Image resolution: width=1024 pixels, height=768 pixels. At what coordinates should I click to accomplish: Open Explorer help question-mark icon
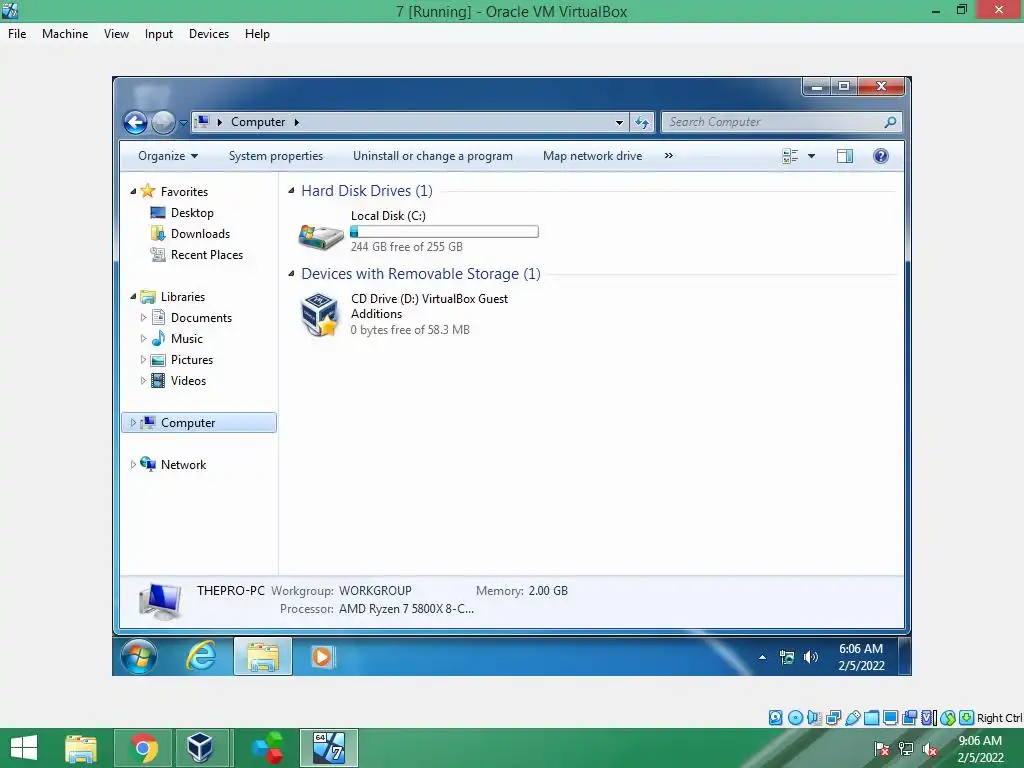click(880, 156)
